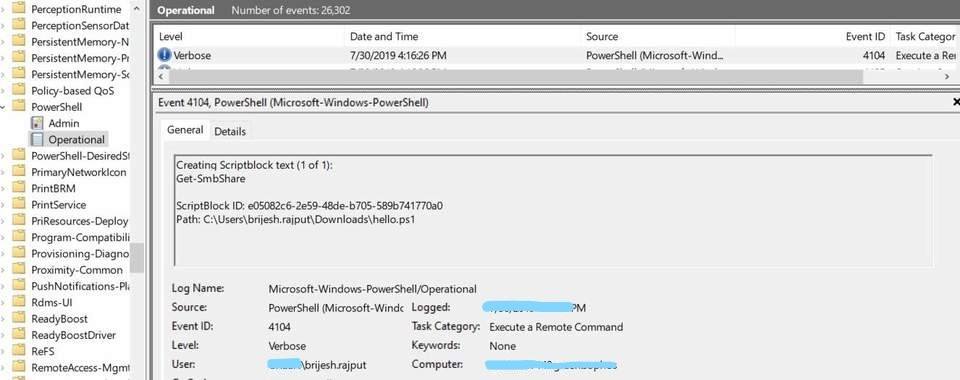This screenshot has width=960, height=380.
Task: Expand the PrintBRM tree arrow
Action: 4,188
